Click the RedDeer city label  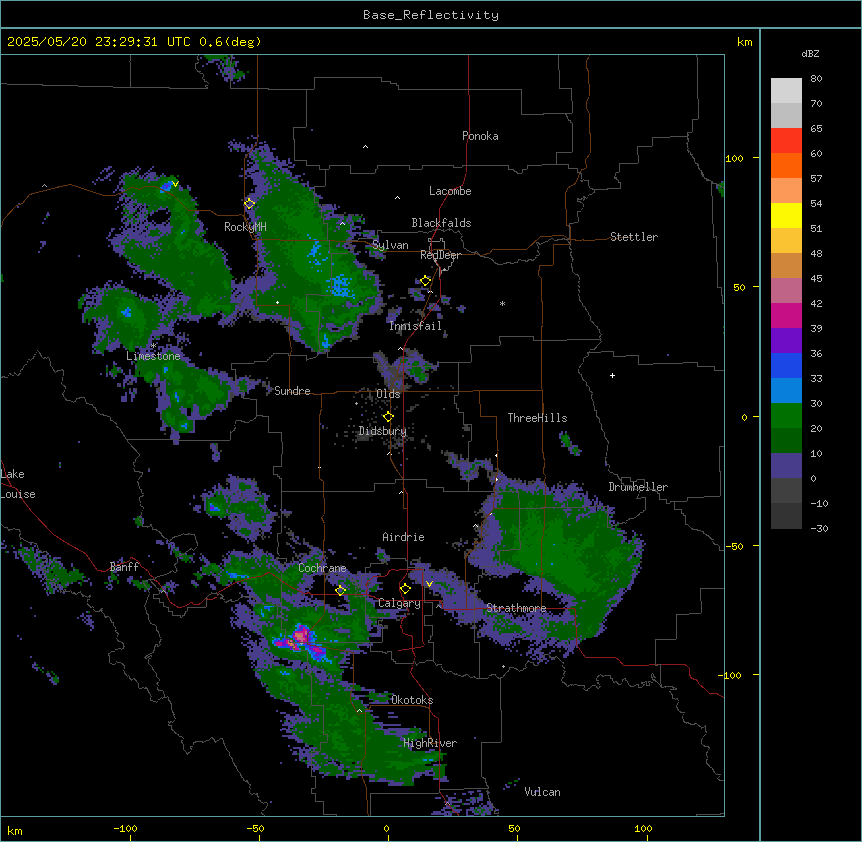[440, 255]
